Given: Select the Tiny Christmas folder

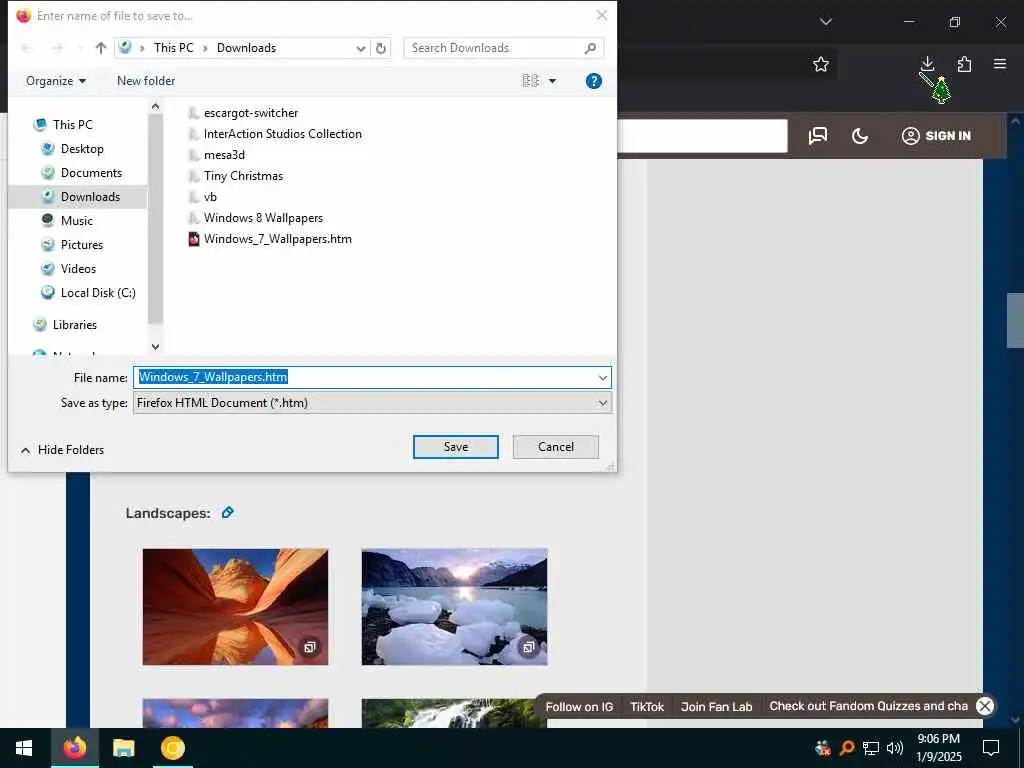Looking at the screenshot, I should 243,176.
